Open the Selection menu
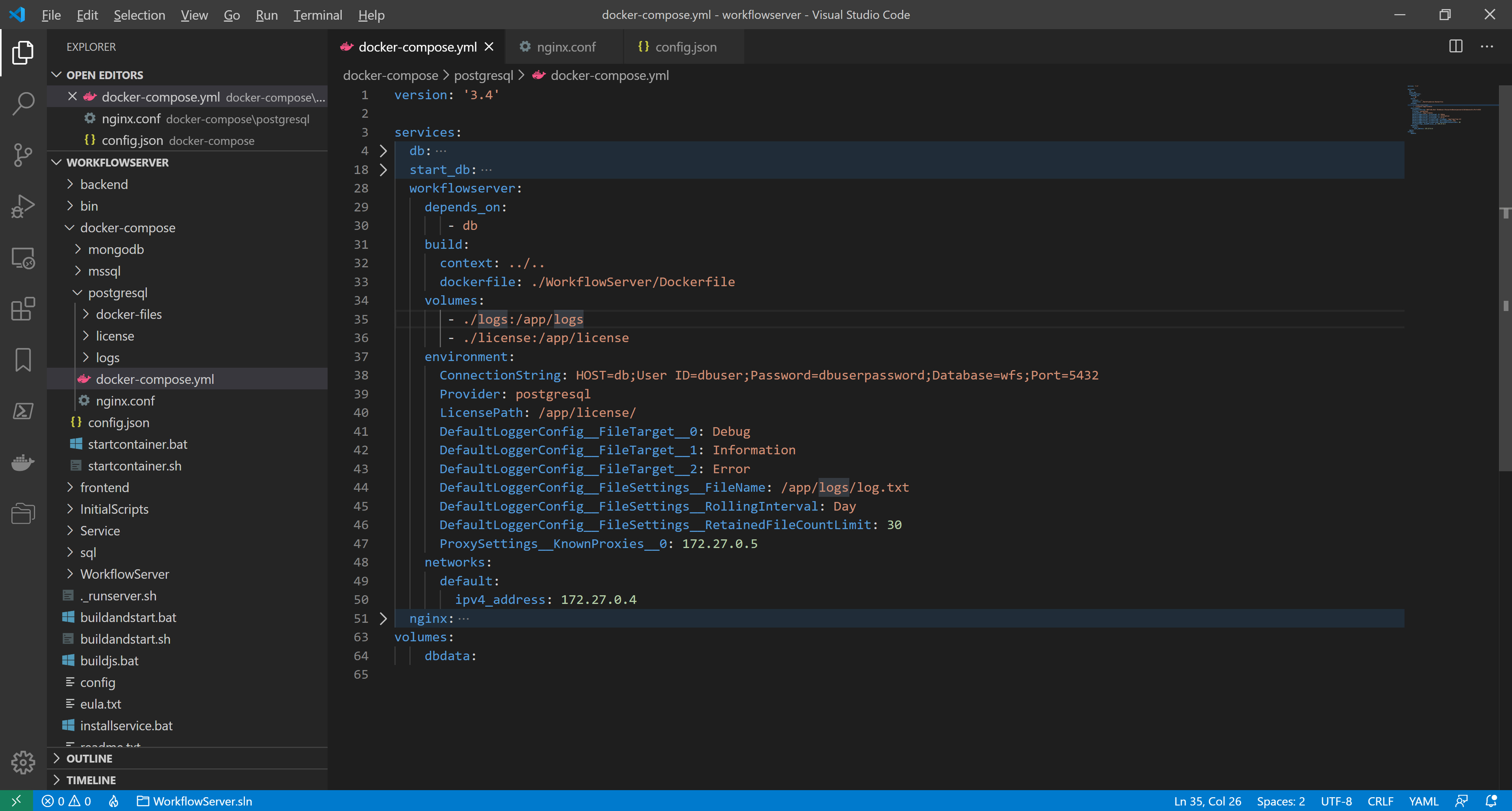The height and width of the screenshot is (811, 1512). click(x=139, y=15)
